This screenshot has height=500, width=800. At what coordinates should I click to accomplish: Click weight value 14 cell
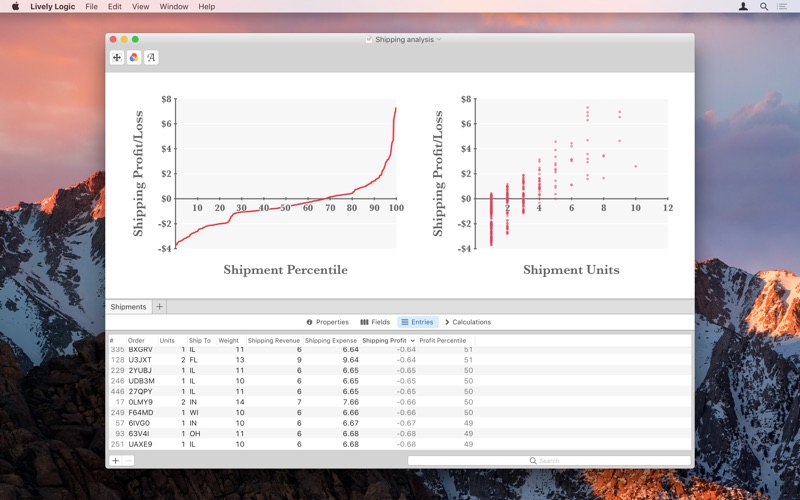tap(240, 402)
